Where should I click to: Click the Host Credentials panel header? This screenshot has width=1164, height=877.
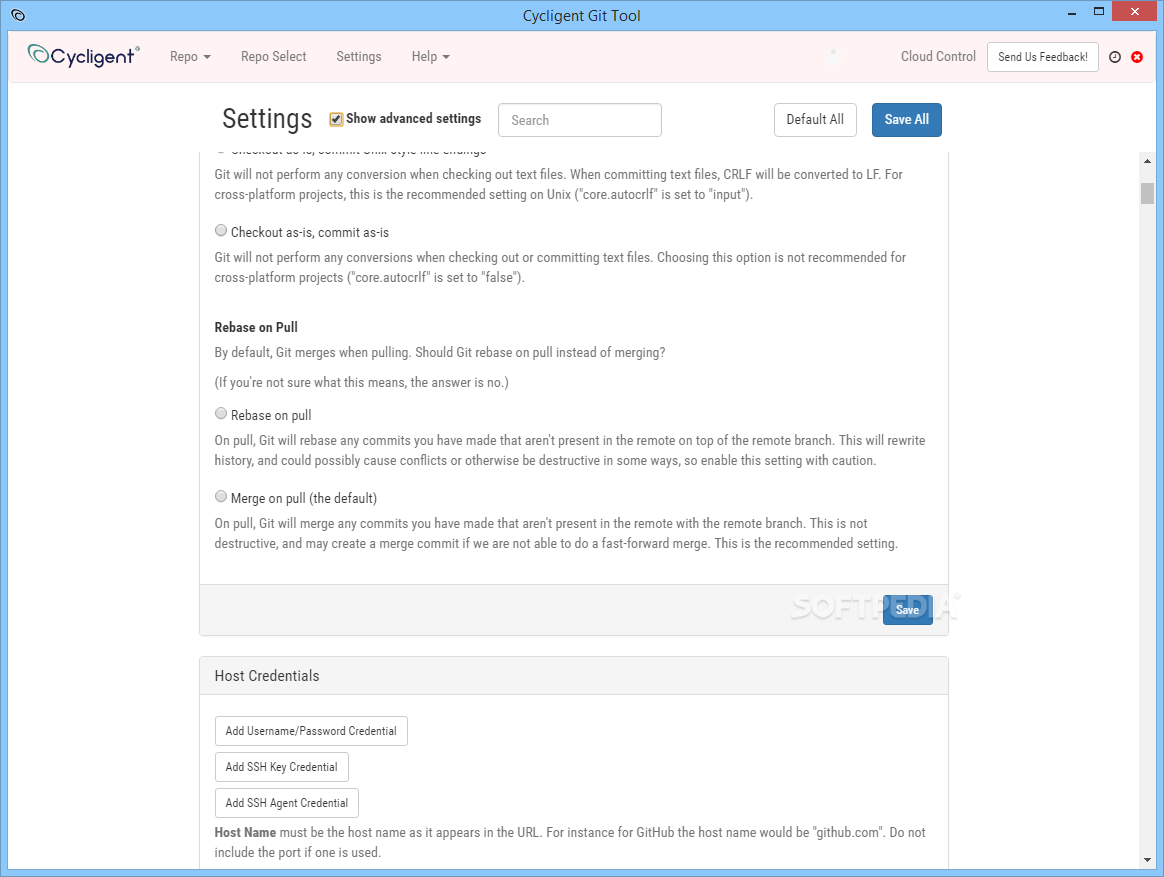(574, 676)
